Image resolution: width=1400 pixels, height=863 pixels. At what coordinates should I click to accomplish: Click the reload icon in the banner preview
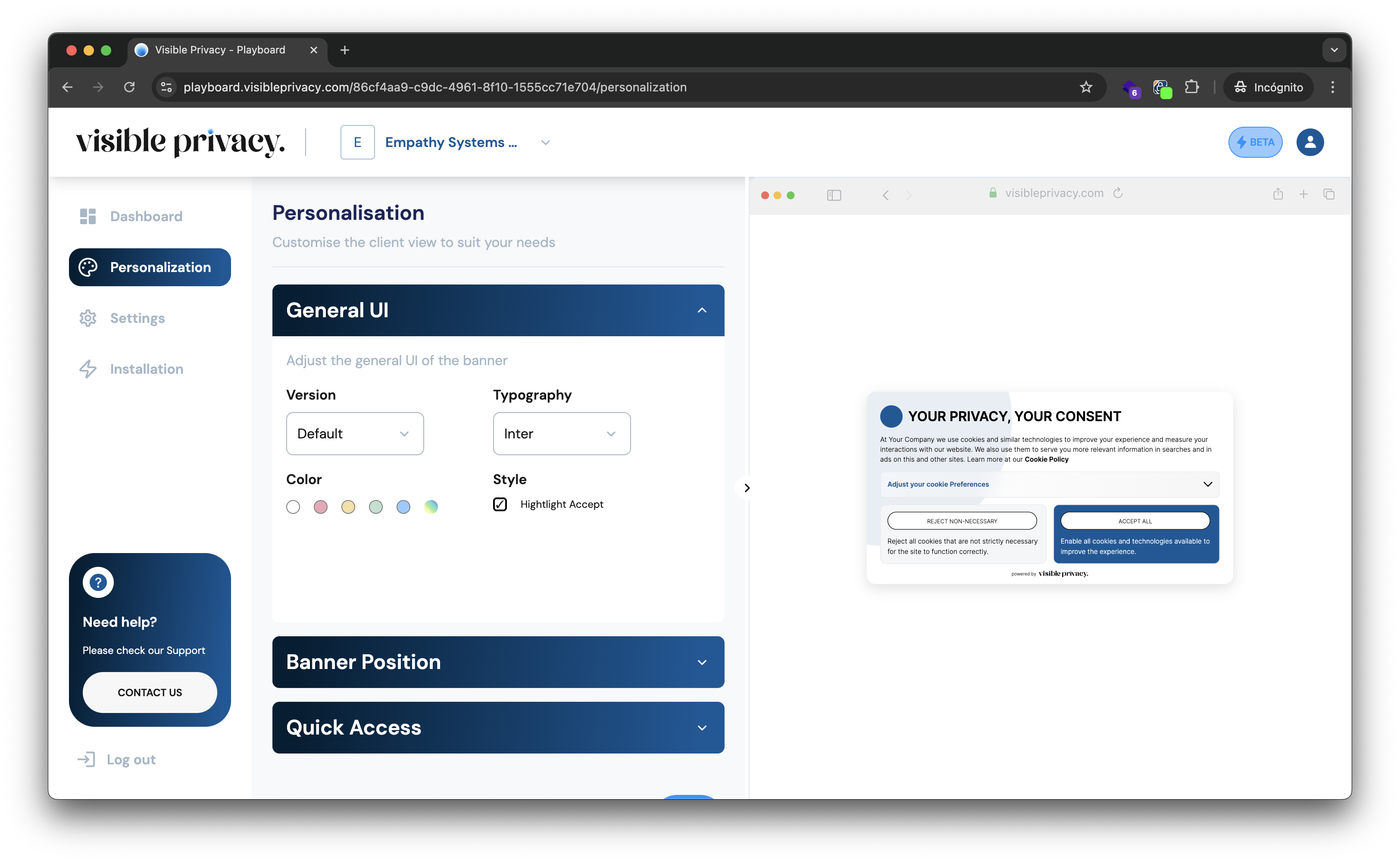[x=1118, y=193]
